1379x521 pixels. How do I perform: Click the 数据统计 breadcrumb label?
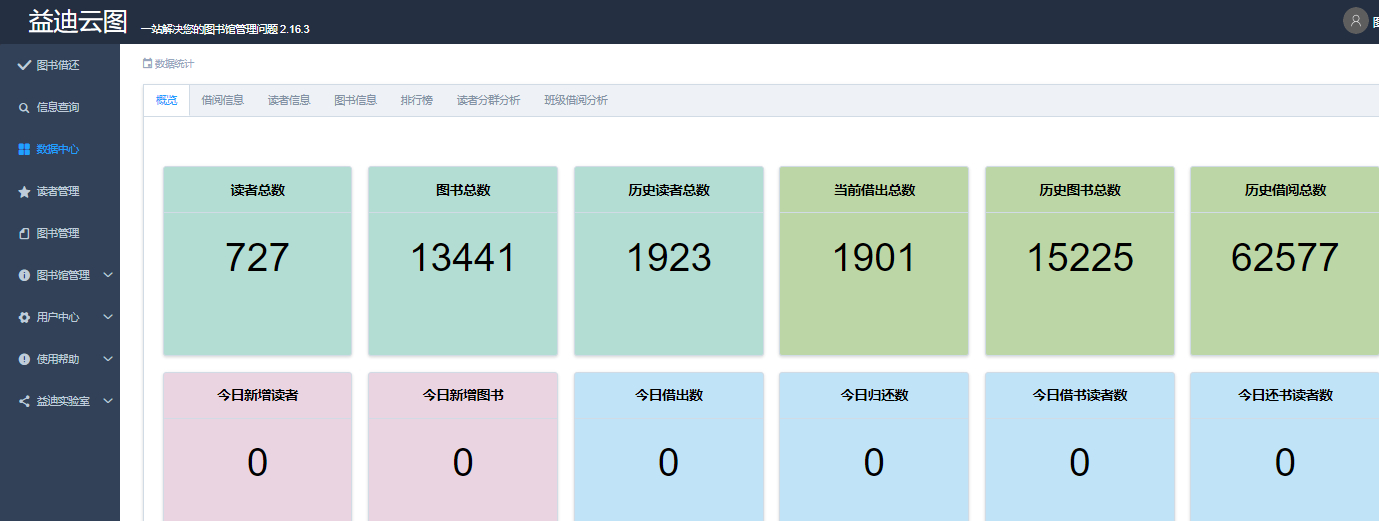click(174, 64)
